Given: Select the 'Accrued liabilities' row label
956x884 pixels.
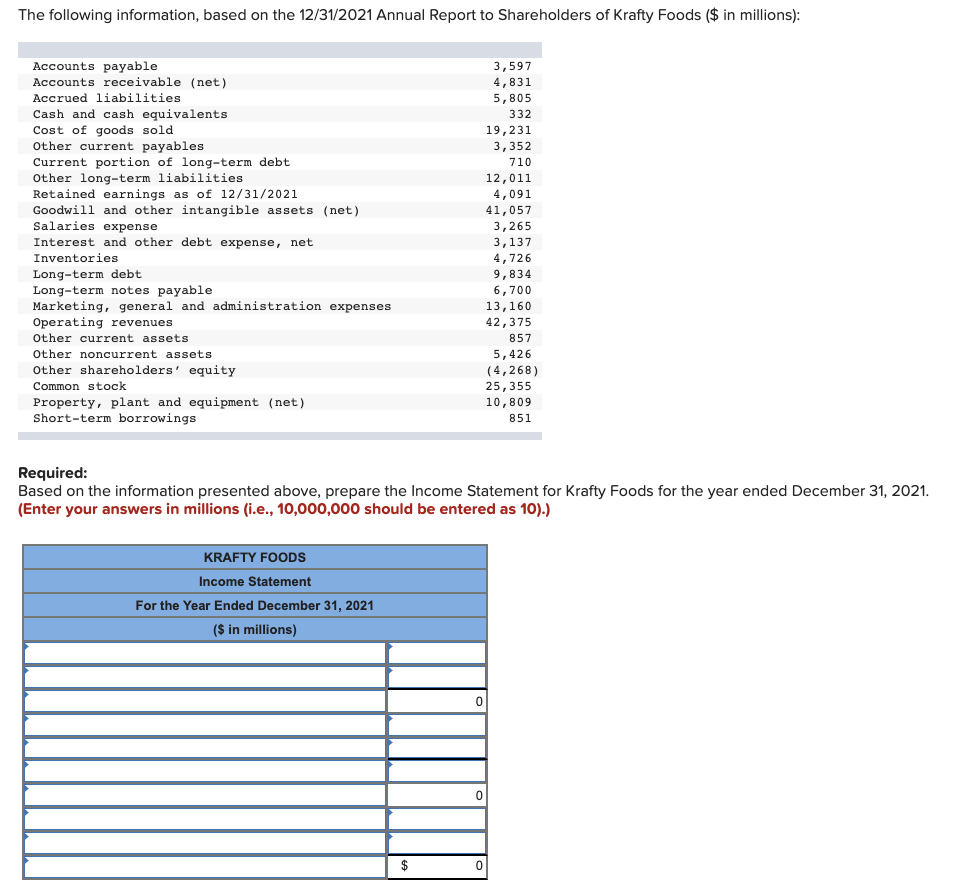Looking at the screenshot, I should [107, 98].
